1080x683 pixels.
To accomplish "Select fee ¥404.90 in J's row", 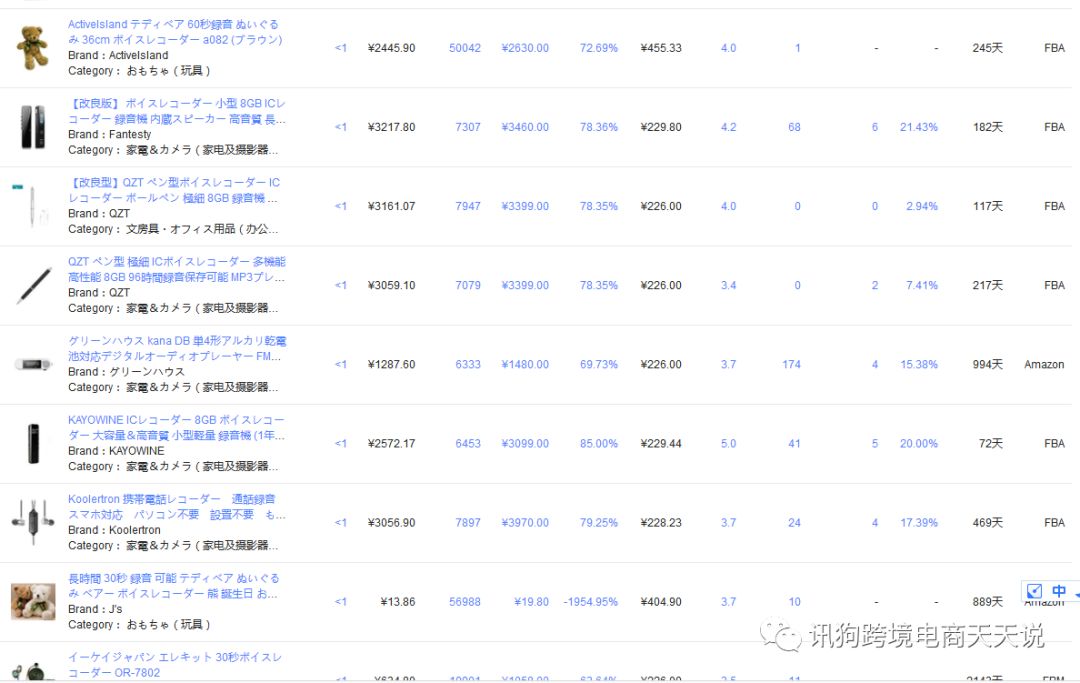I will 661,602.
